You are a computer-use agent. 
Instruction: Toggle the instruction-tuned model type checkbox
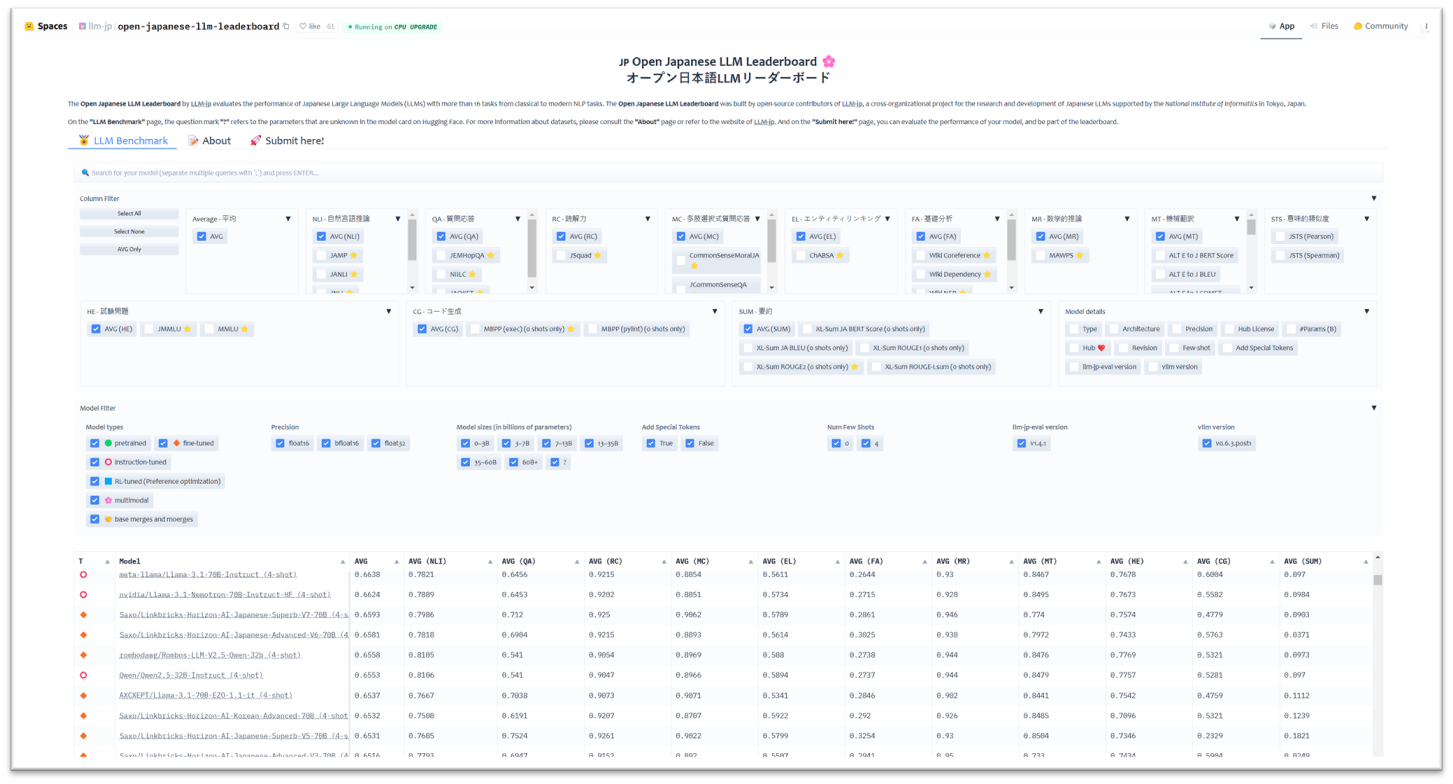(x=95, y=462)
